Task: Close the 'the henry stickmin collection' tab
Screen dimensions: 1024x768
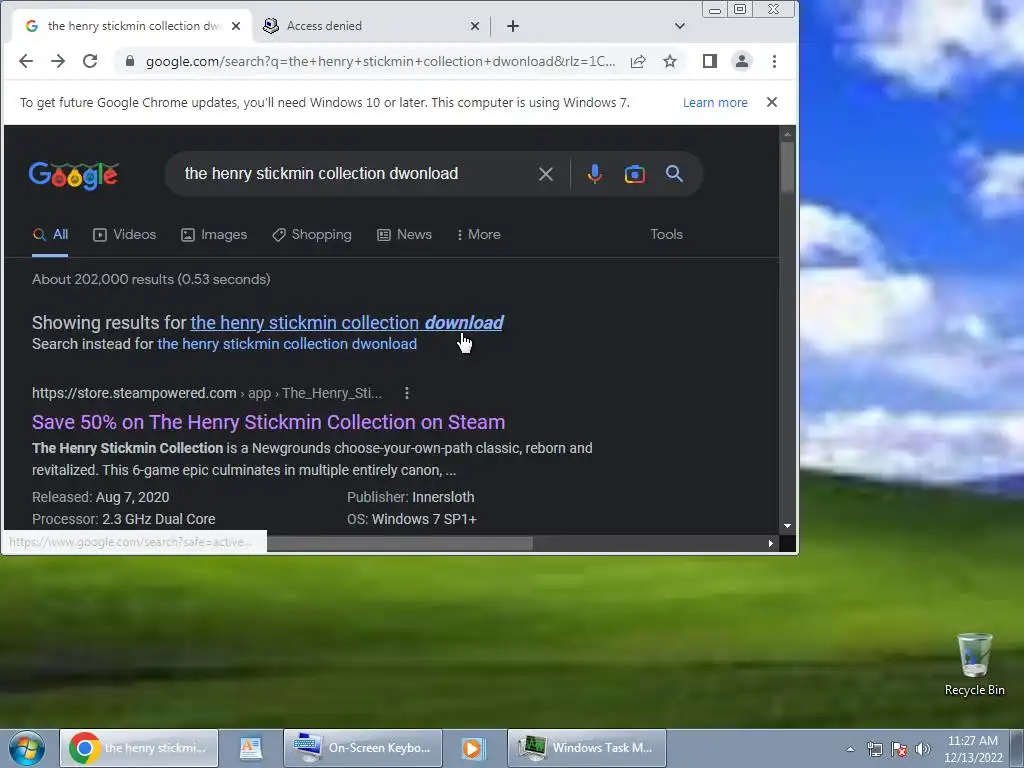Action: (x=236, y=26)
